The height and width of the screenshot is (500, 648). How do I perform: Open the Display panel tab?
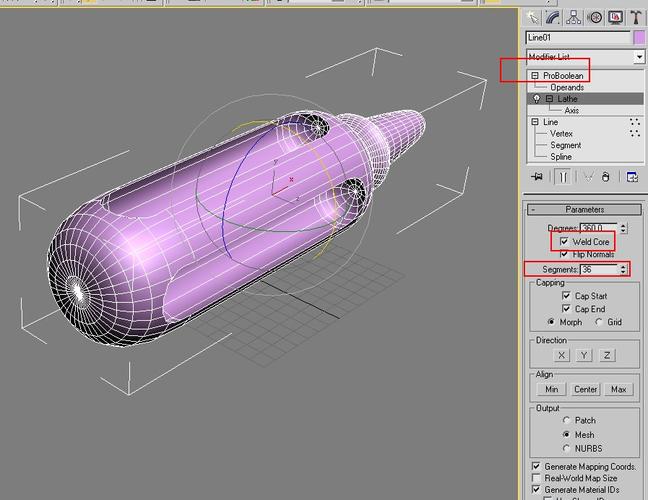click(x=616, y=18)
